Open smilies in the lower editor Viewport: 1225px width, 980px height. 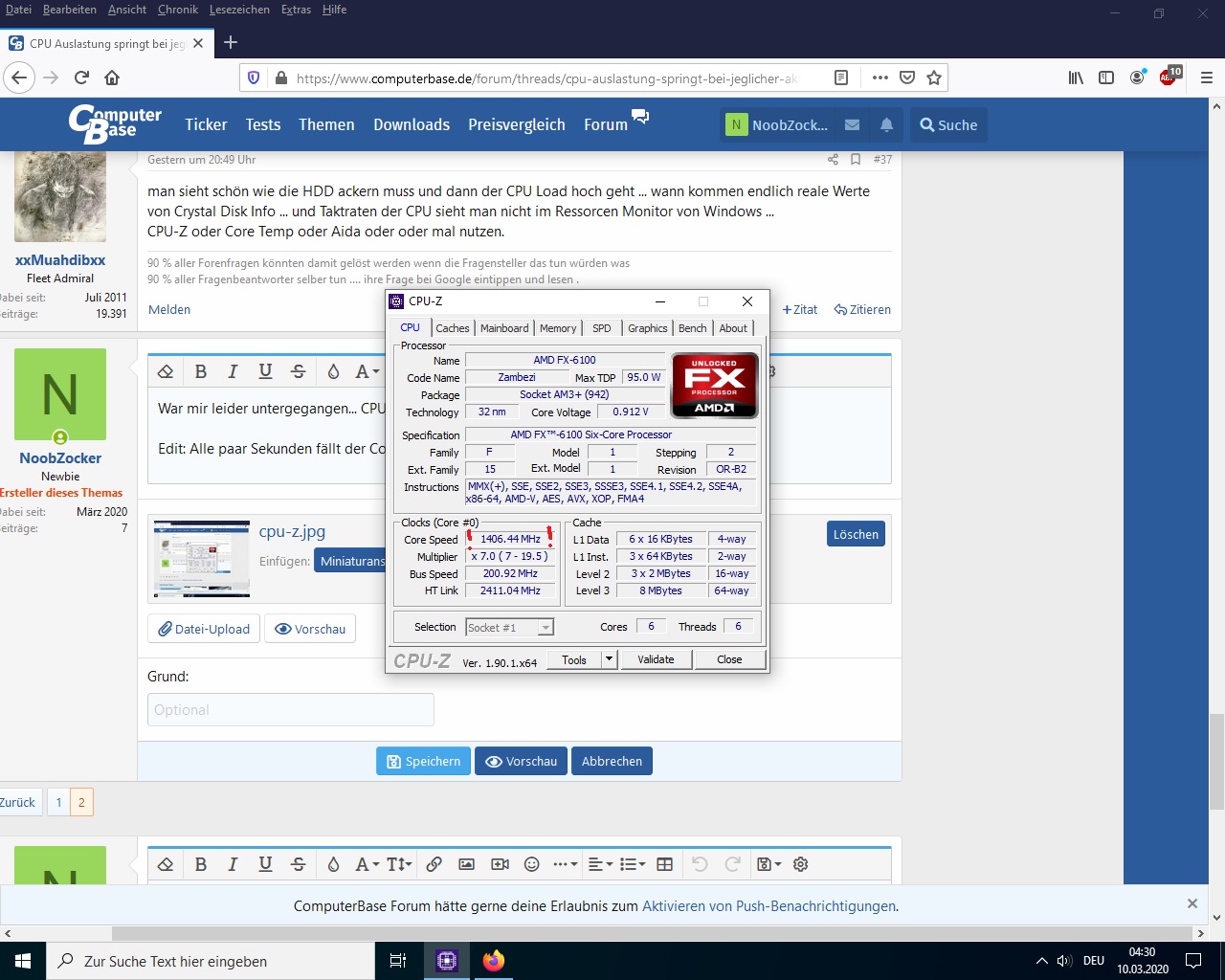tap(532, 864)
